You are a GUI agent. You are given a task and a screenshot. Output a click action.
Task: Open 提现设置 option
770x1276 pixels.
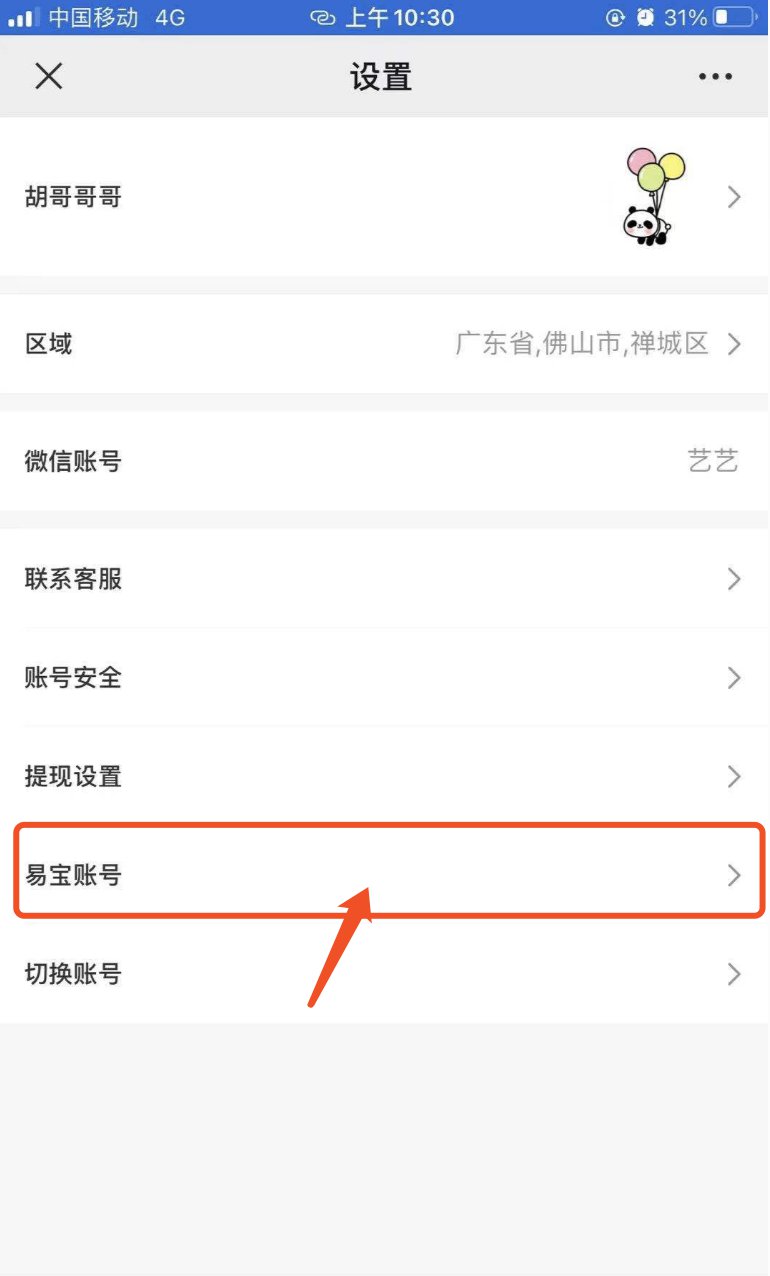(x=385, y=776)
